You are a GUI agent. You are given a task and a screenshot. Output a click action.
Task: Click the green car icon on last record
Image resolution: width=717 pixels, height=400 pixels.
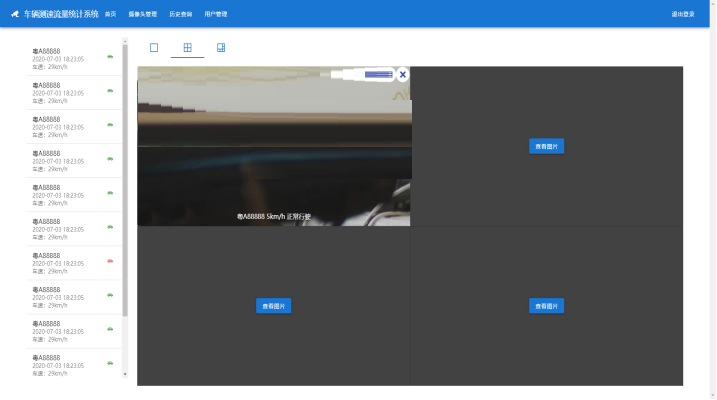point(109,363)
